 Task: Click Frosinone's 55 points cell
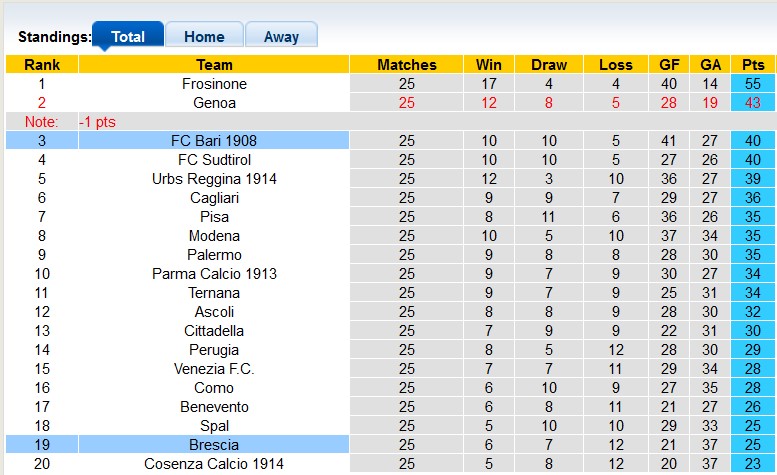752,84
